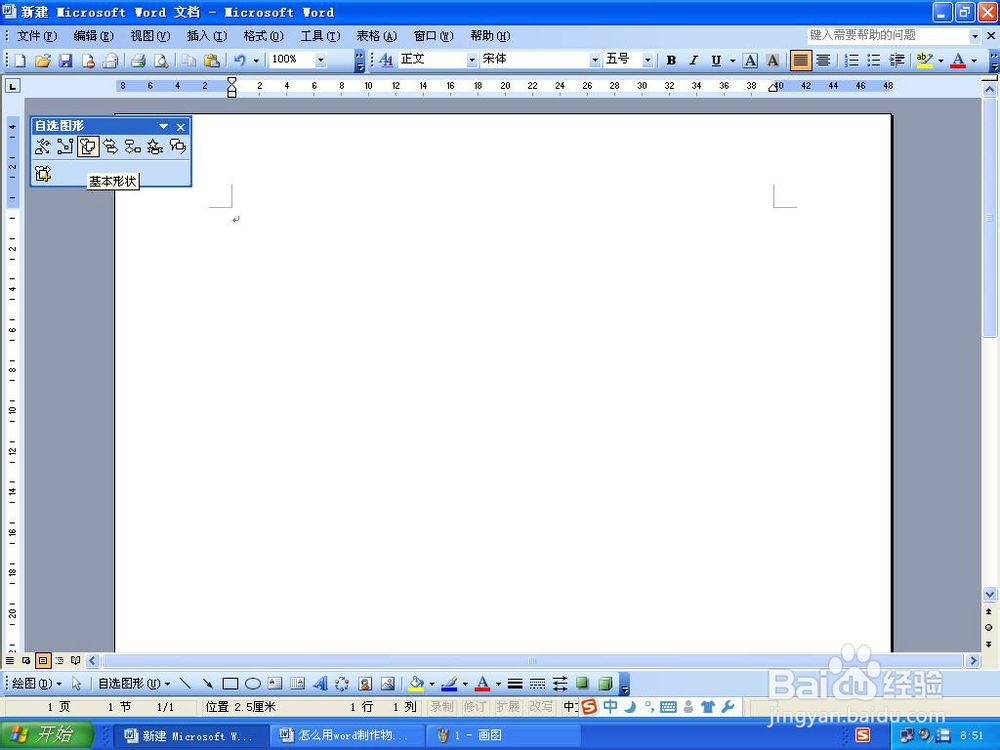Expand the font color dropdown arrow
Screen dimensions: 1000x750
[974, 61]
